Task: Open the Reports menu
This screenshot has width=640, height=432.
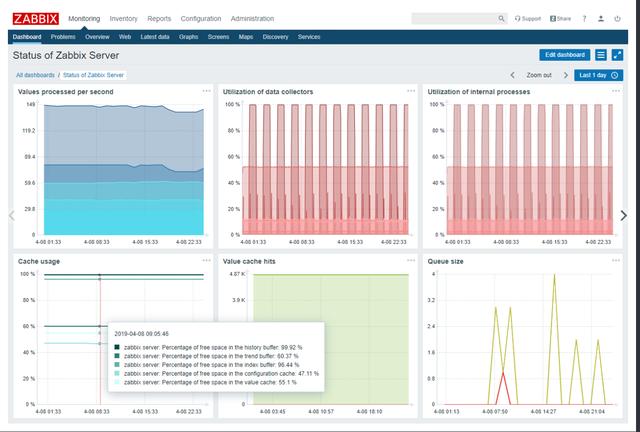Action: pyautogui.click(x=159, y=19)
